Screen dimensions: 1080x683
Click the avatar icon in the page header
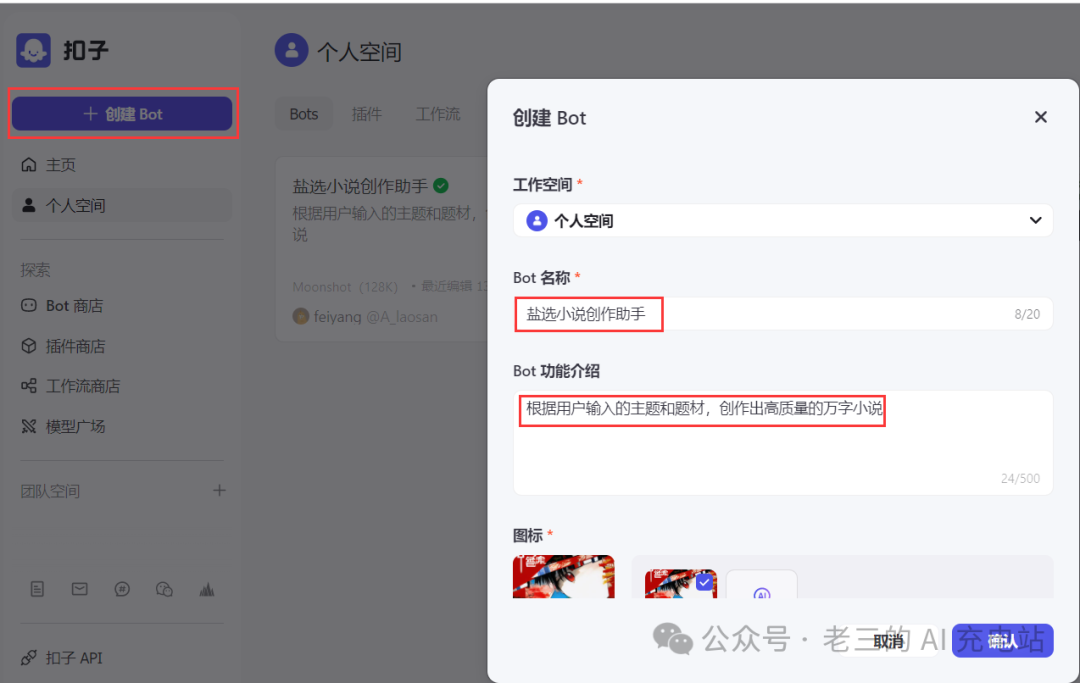pyautogui.click(x=291, y=50)
